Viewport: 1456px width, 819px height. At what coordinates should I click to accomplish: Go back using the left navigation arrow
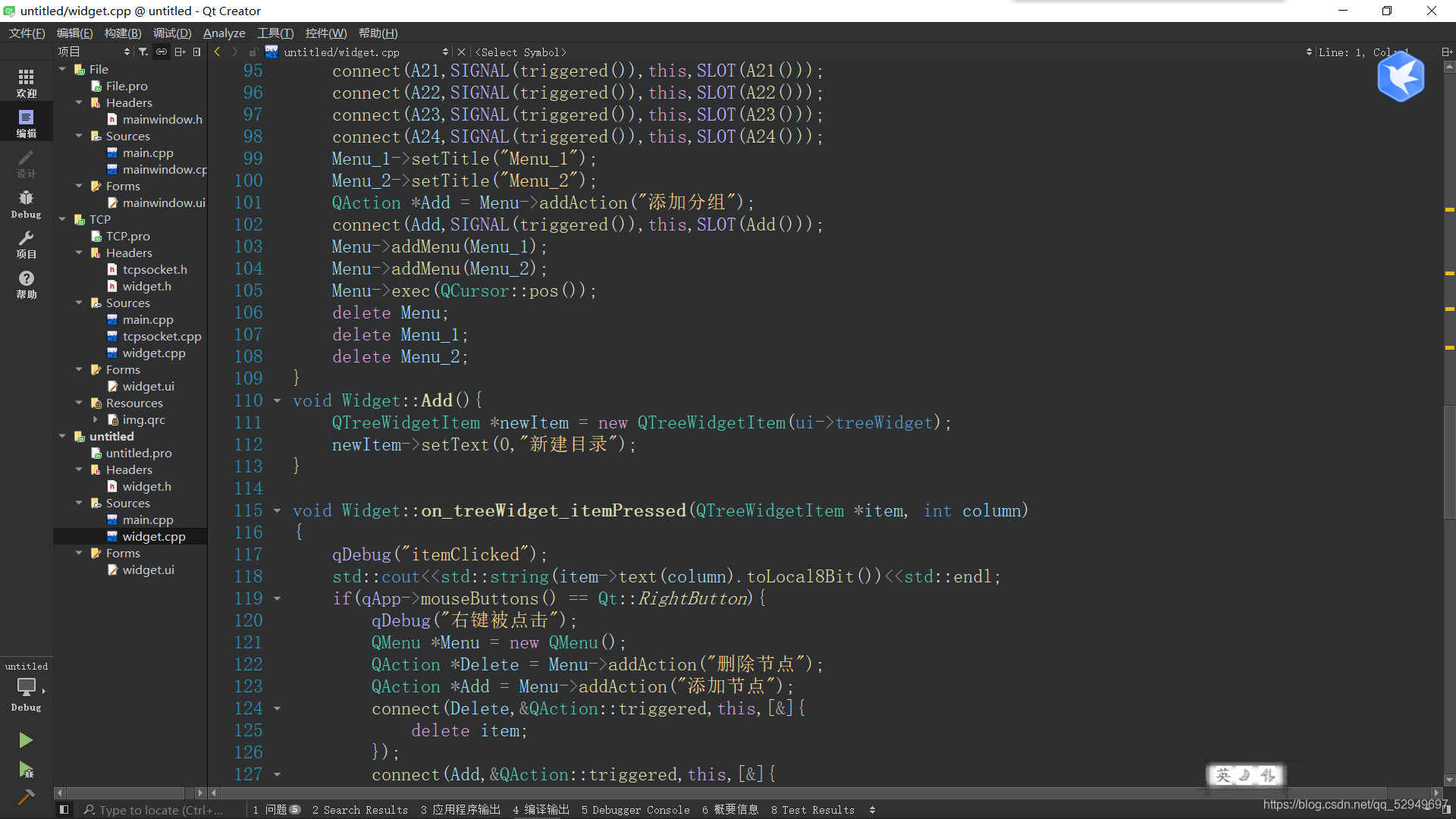pyautogui.click(x=217, y=52)
